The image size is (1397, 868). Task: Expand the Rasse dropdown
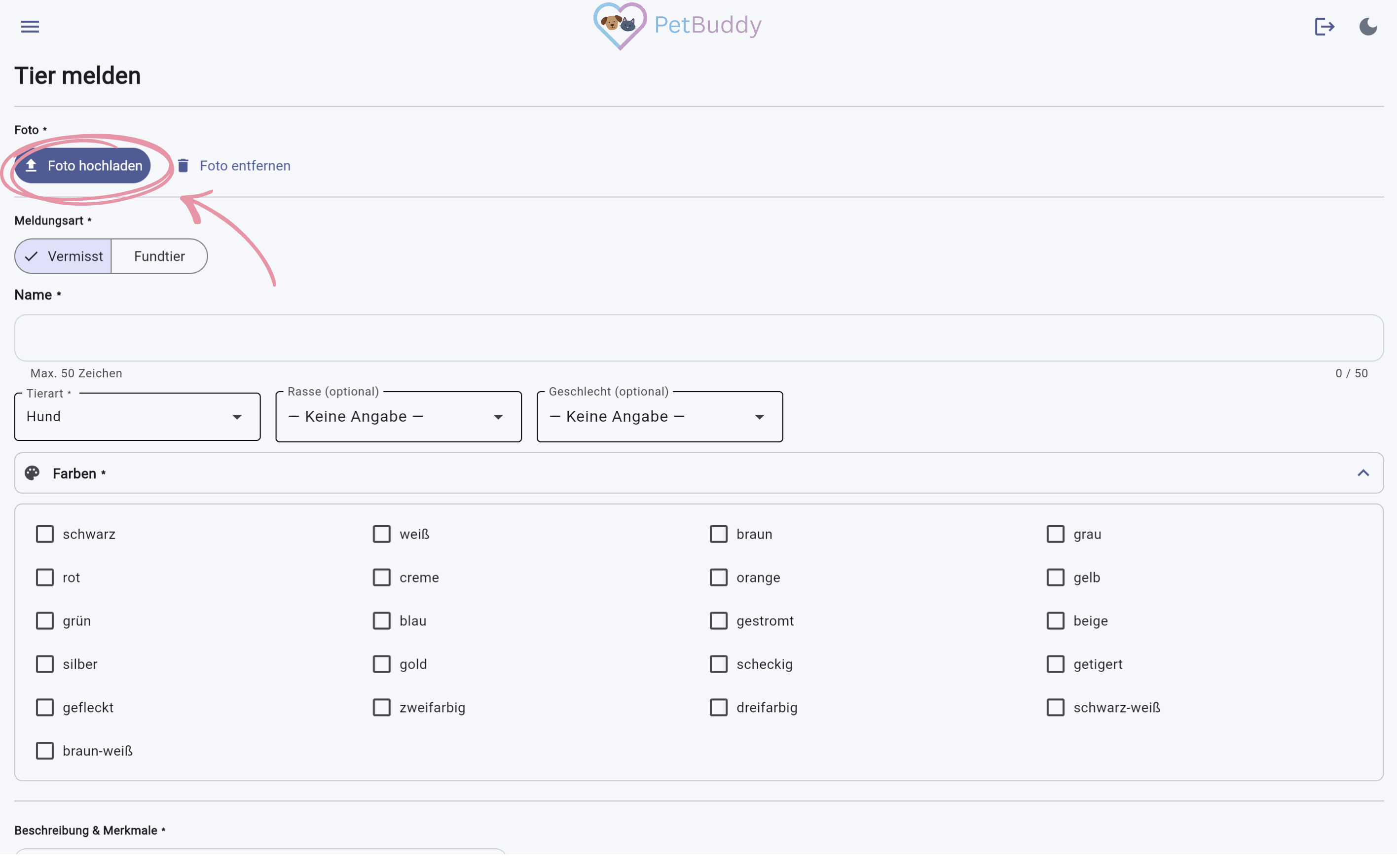coord(398,417)
